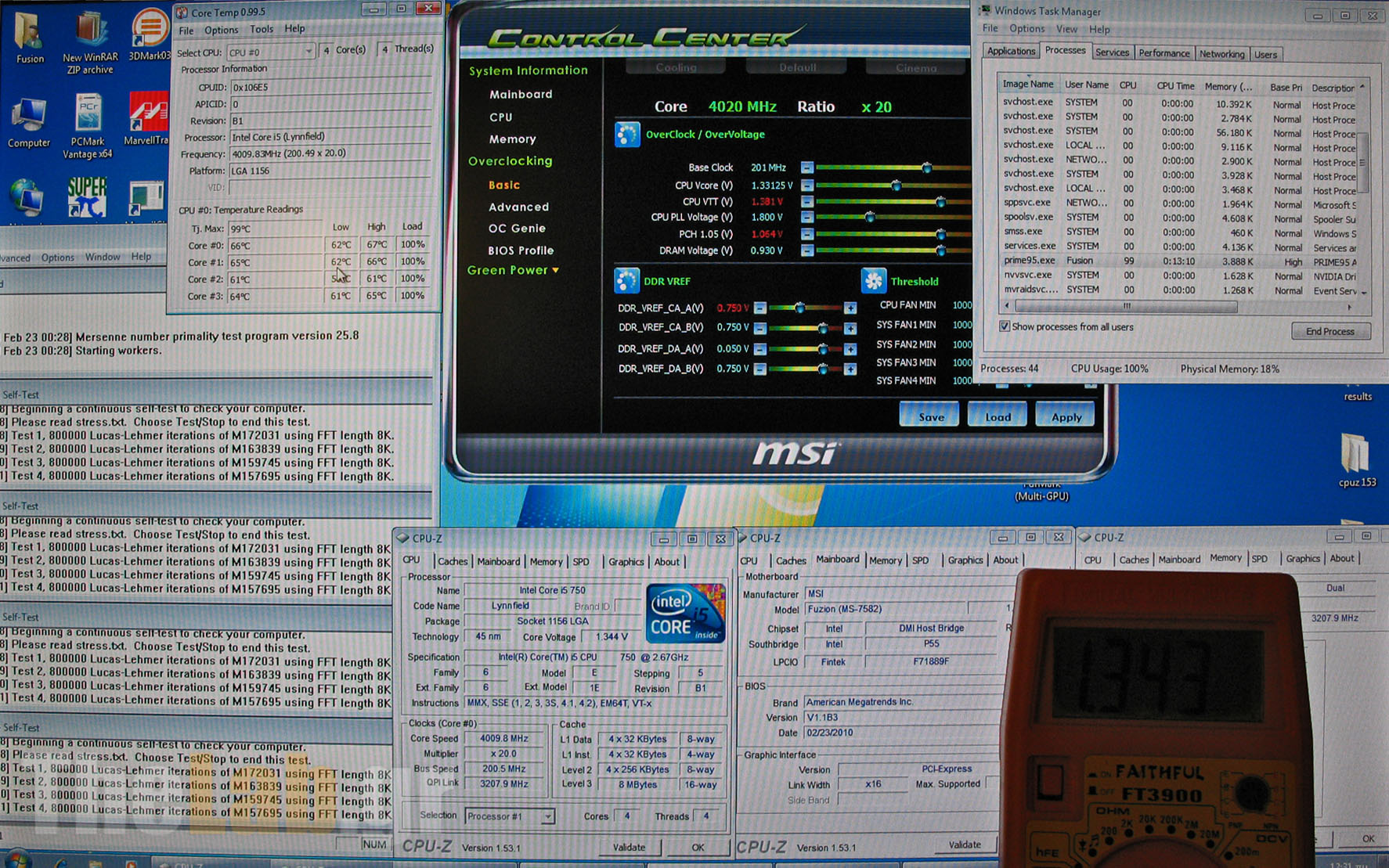Switch to the Networking tab in Task Manager
Screen dimensions: 1389x868
coord(1221,54)
